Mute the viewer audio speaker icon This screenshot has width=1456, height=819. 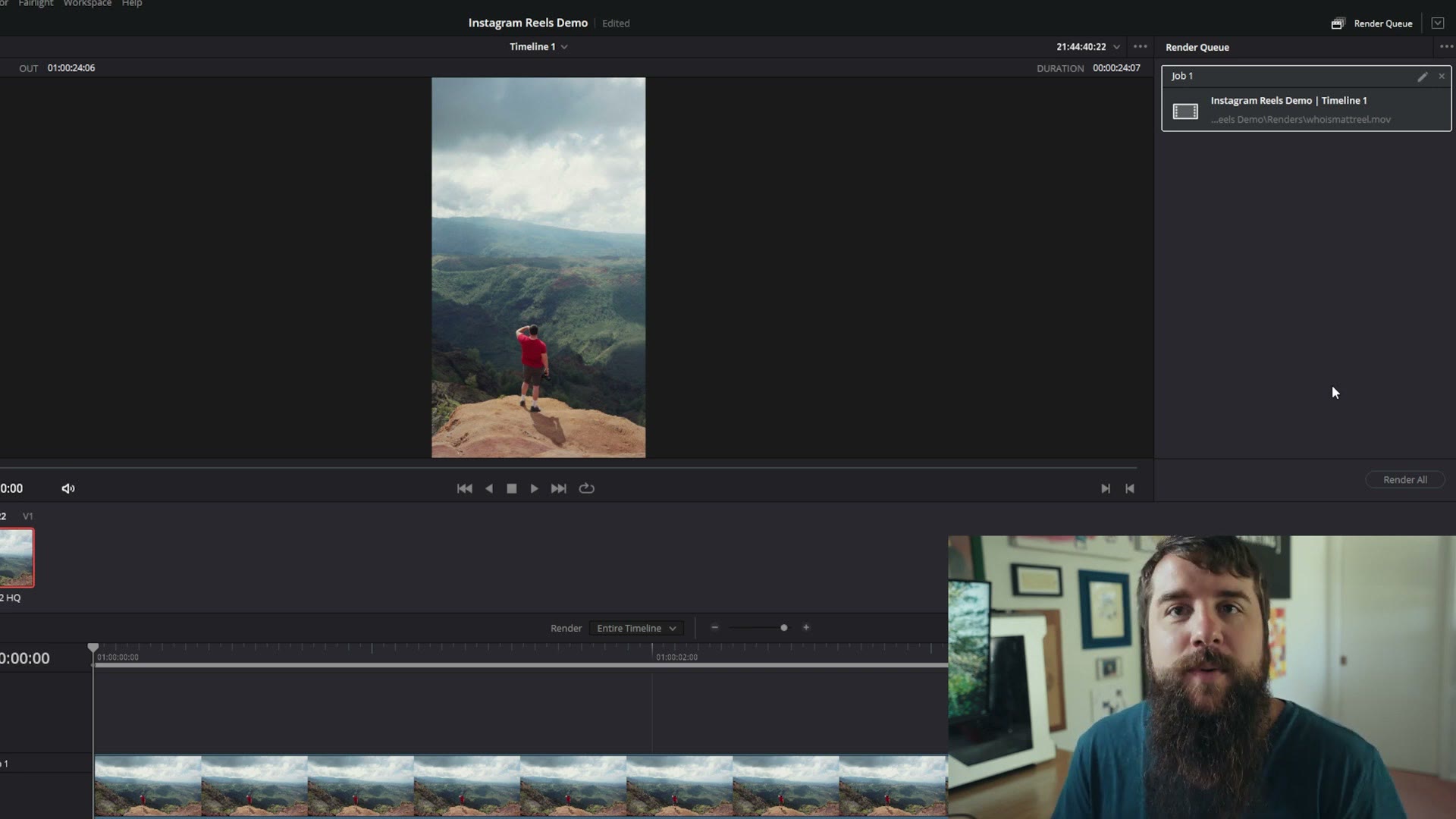point(68,489)
